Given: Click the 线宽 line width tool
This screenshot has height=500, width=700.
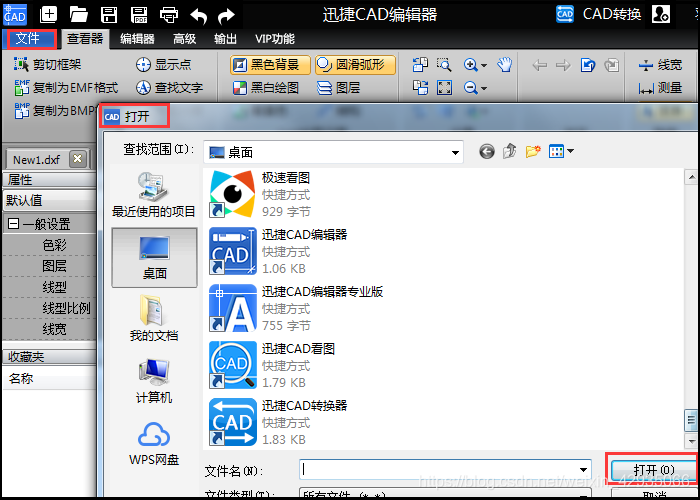Looking at the screenshot, I should tap(660, 65).
